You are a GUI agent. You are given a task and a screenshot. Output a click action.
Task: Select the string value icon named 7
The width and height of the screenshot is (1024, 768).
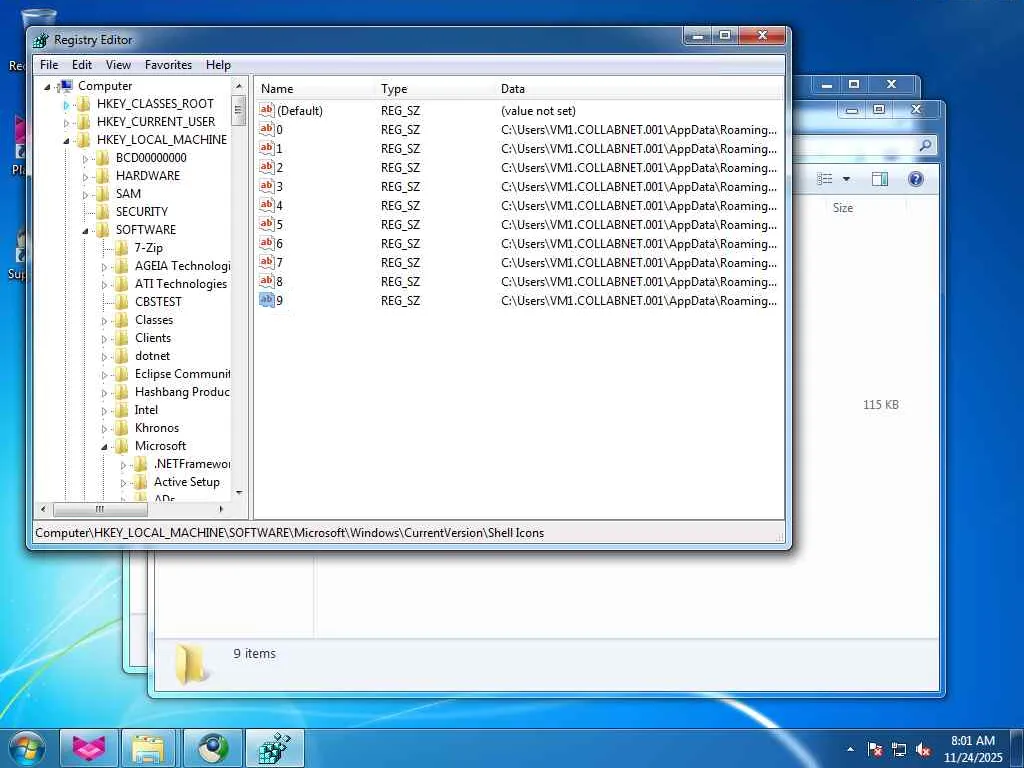[x=266, y=262]
